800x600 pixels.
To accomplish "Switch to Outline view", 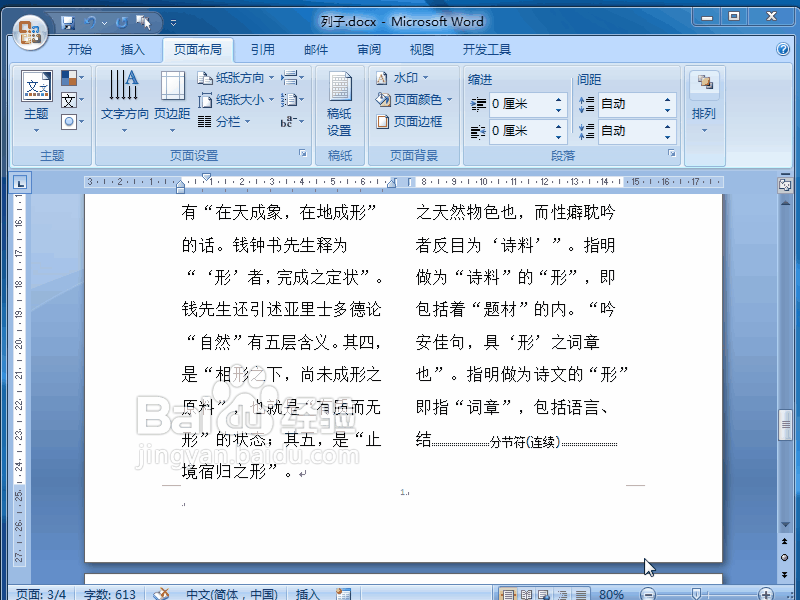I will coord(562,594).
